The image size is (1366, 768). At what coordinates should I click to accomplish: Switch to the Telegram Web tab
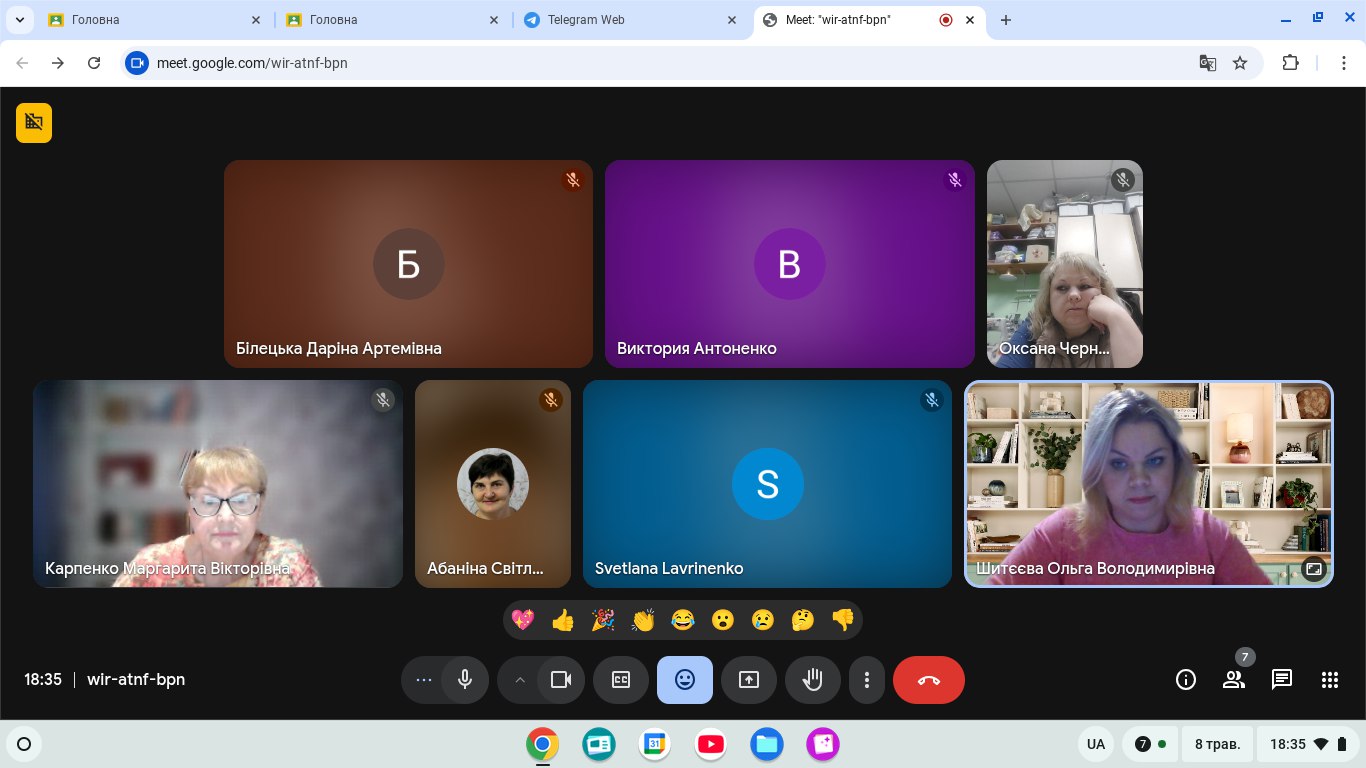[x=630, y=20]
